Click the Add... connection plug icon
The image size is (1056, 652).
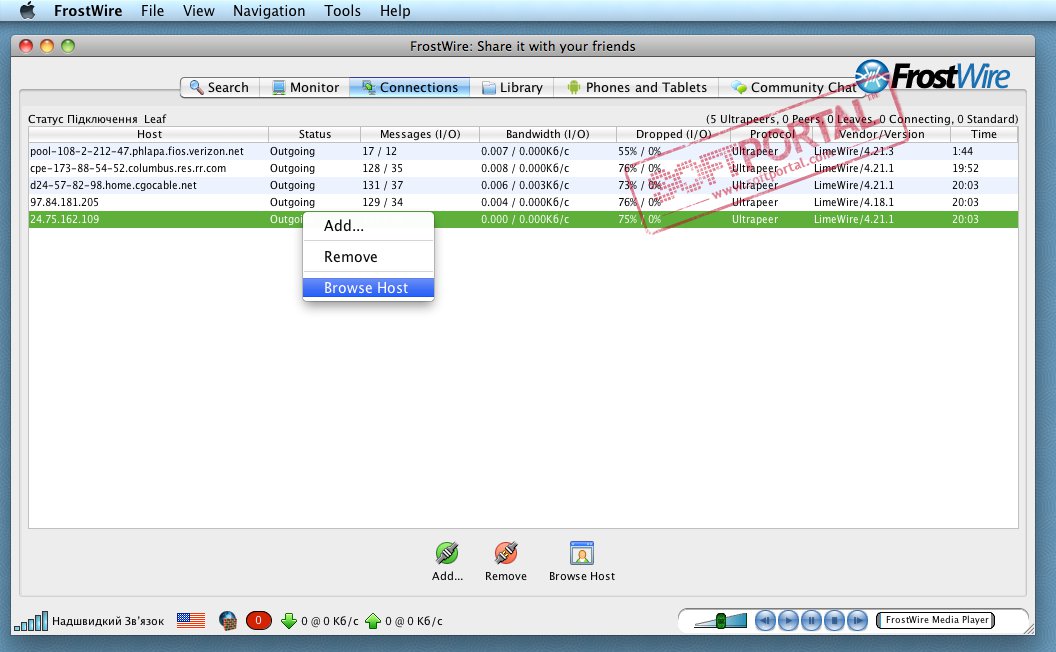447,553
